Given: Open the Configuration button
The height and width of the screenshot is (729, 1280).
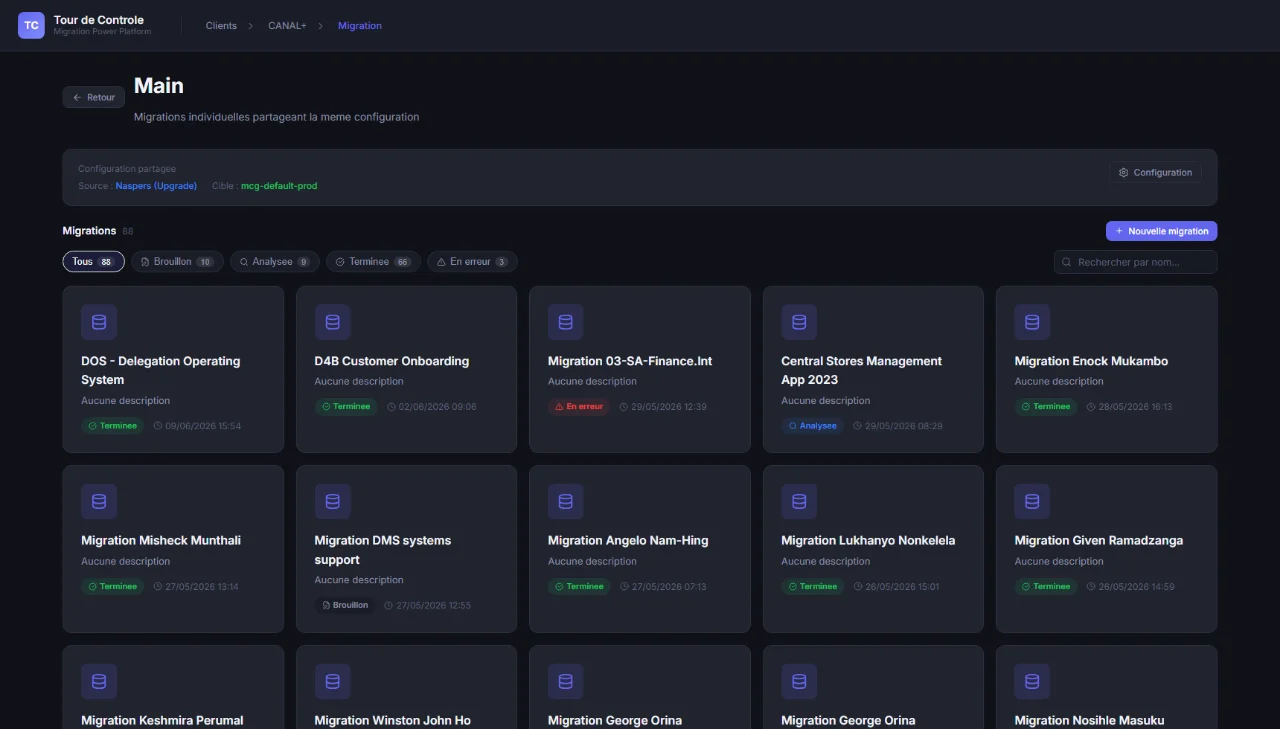Looking at the screenshot, I should pyautogui.click(x=1155, y=172).
